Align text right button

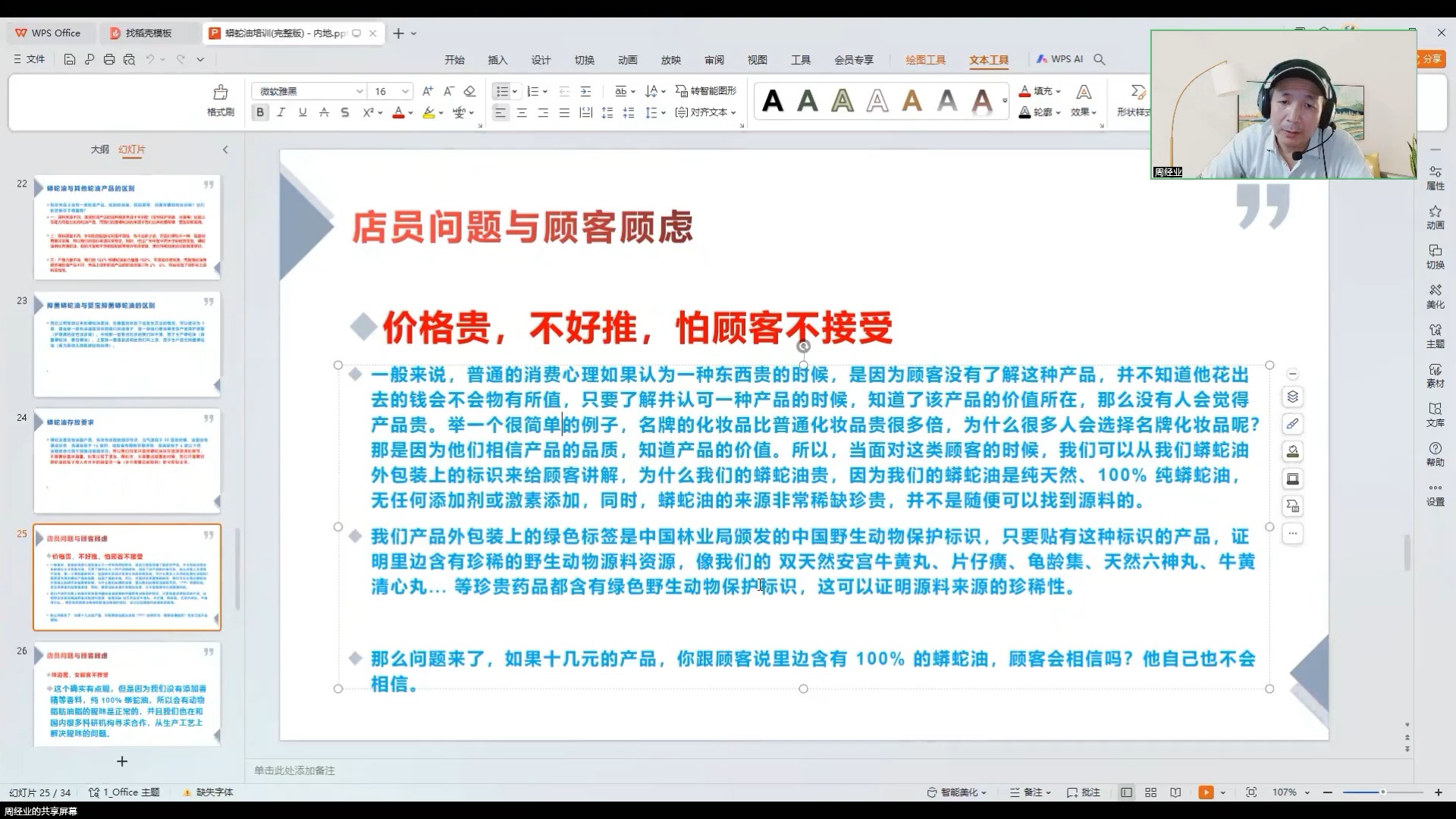[543, 112]
